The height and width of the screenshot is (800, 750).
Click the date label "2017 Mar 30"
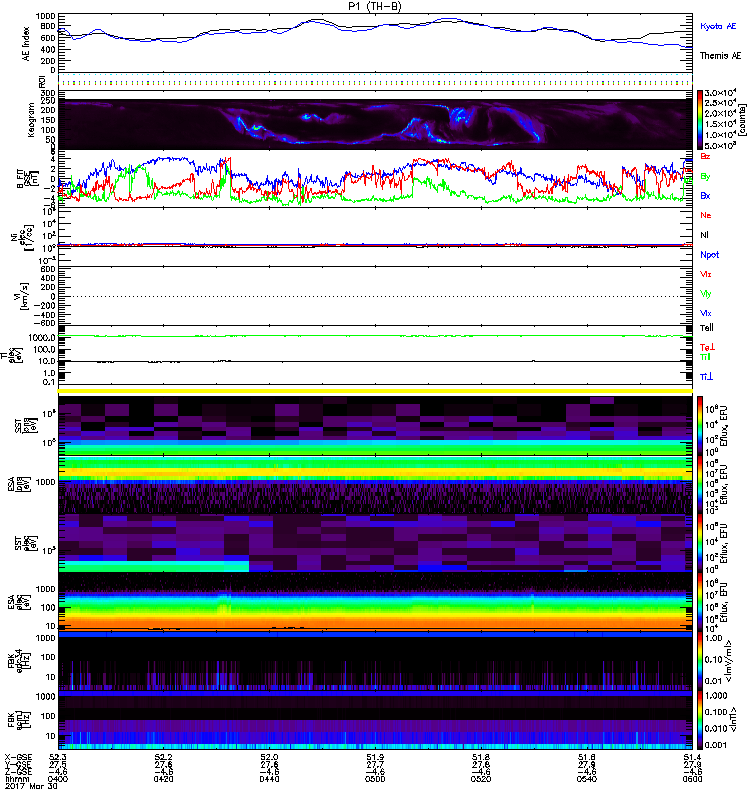click(x=32, y=786)
